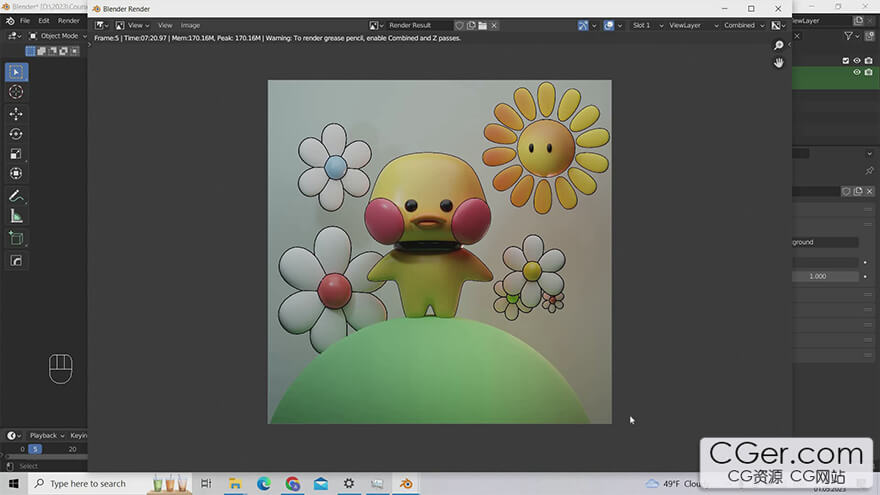Open Settings gear from the taskbar
This screenshot has height=495, width=880.
349,483
